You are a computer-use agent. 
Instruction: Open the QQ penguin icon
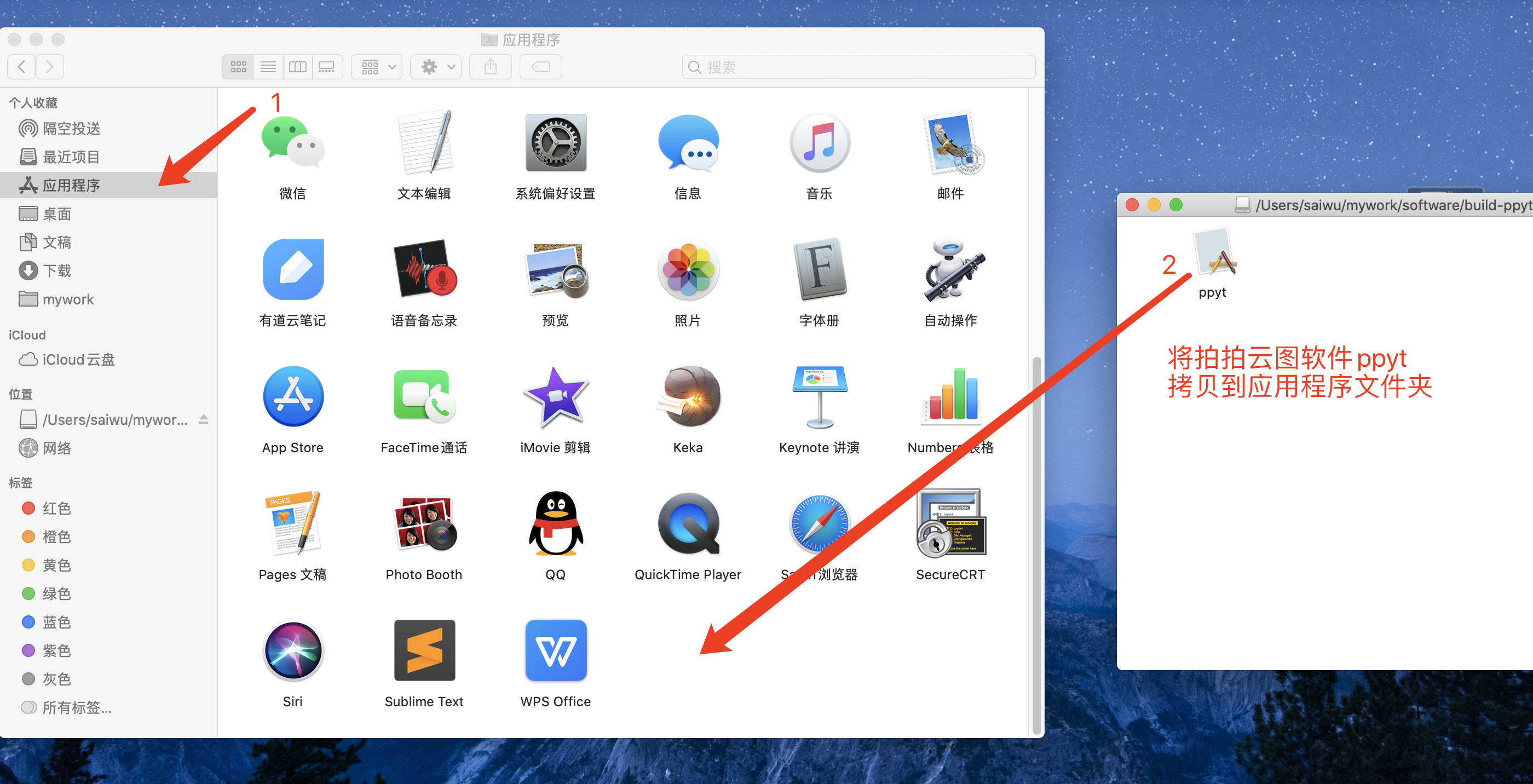coord(556,523)
